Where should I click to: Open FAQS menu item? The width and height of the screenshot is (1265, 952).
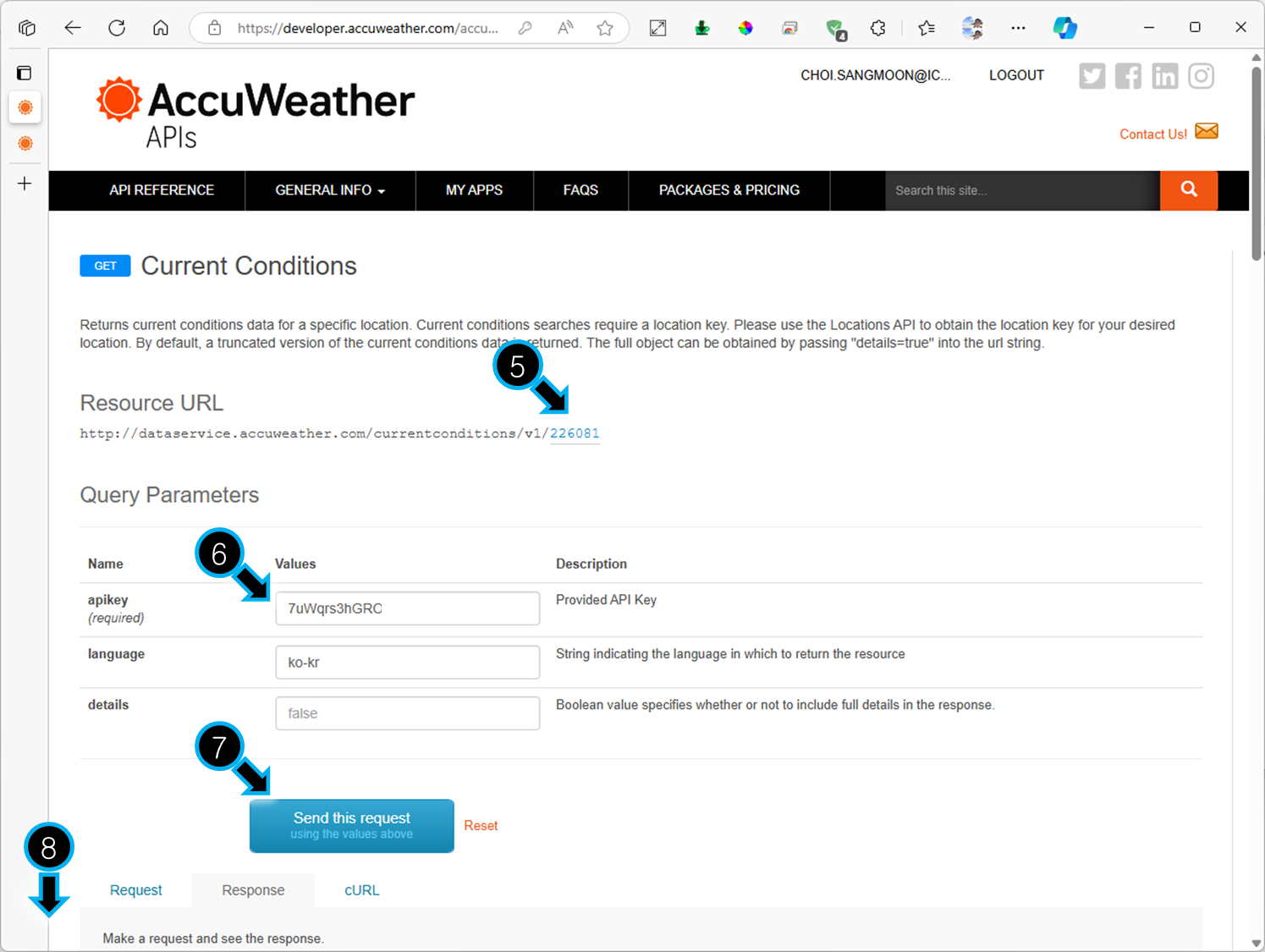tap(580, 190)
